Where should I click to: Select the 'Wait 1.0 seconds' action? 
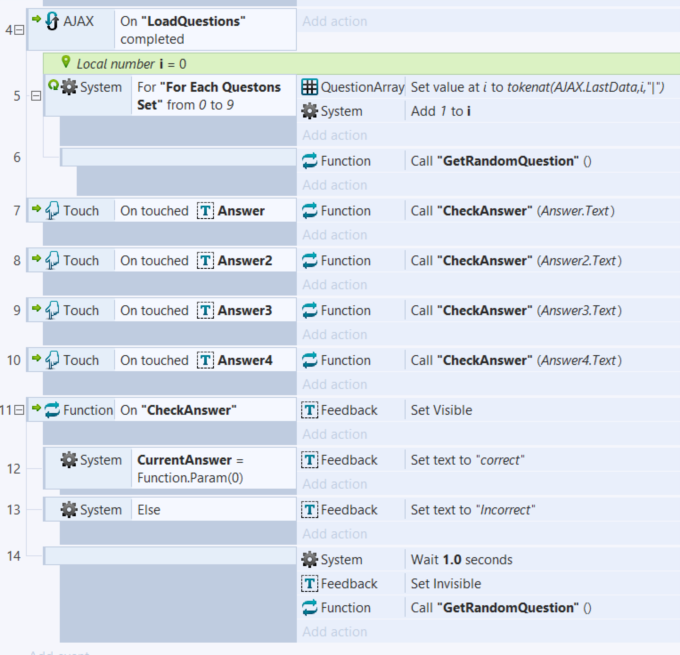point(461,559)
